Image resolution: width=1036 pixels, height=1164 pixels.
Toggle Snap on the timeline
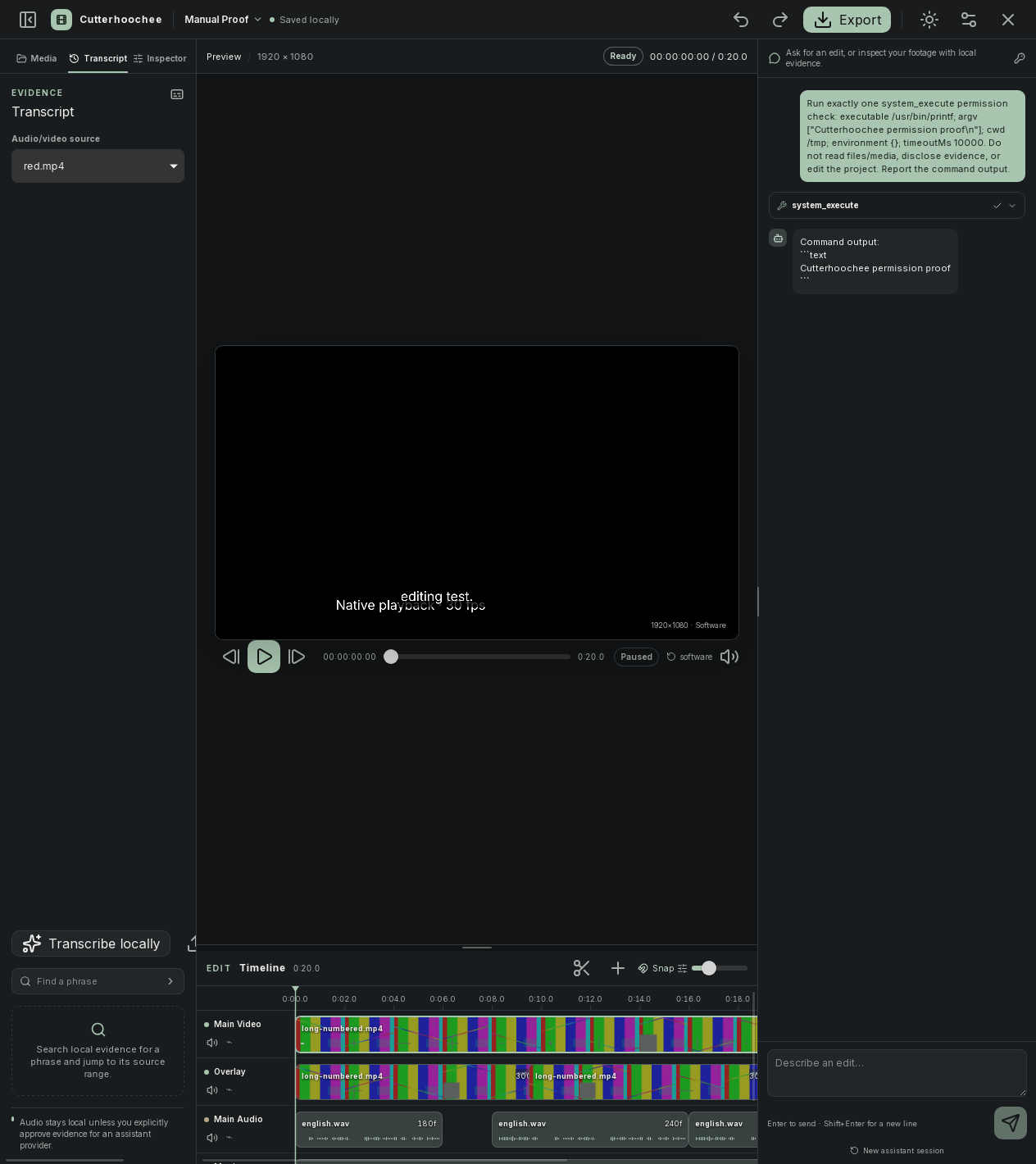coord(656,968)
